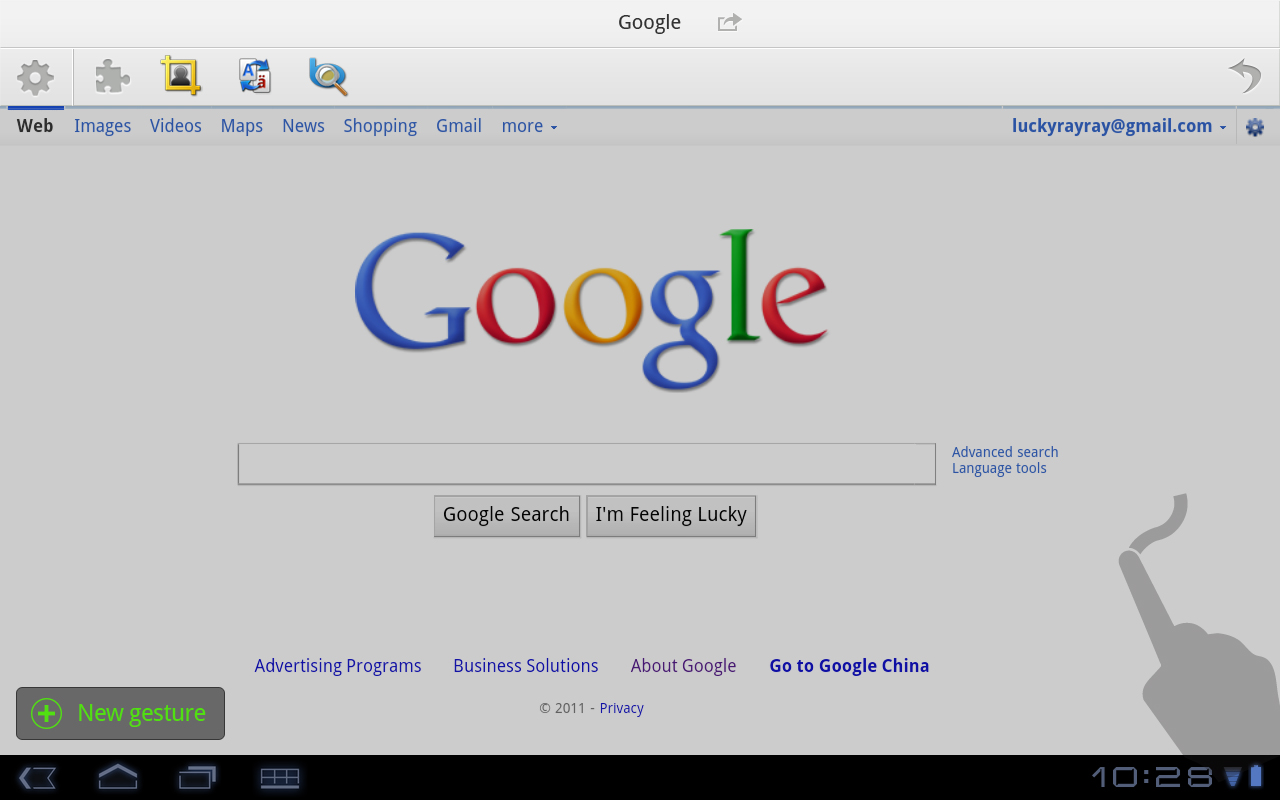Viewport: 1280px width, 800px height.
Task: Open the find-in-page magnifier icon
Action: pyautogui.click(x=328, y=77)
